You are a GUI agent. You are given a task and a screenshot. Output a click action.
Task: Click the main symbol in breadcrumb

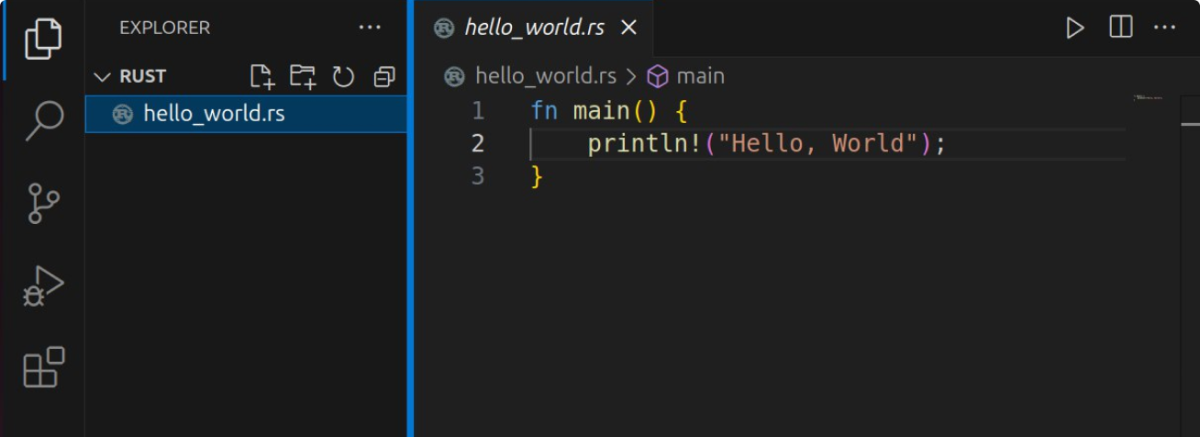pos(700,76)
